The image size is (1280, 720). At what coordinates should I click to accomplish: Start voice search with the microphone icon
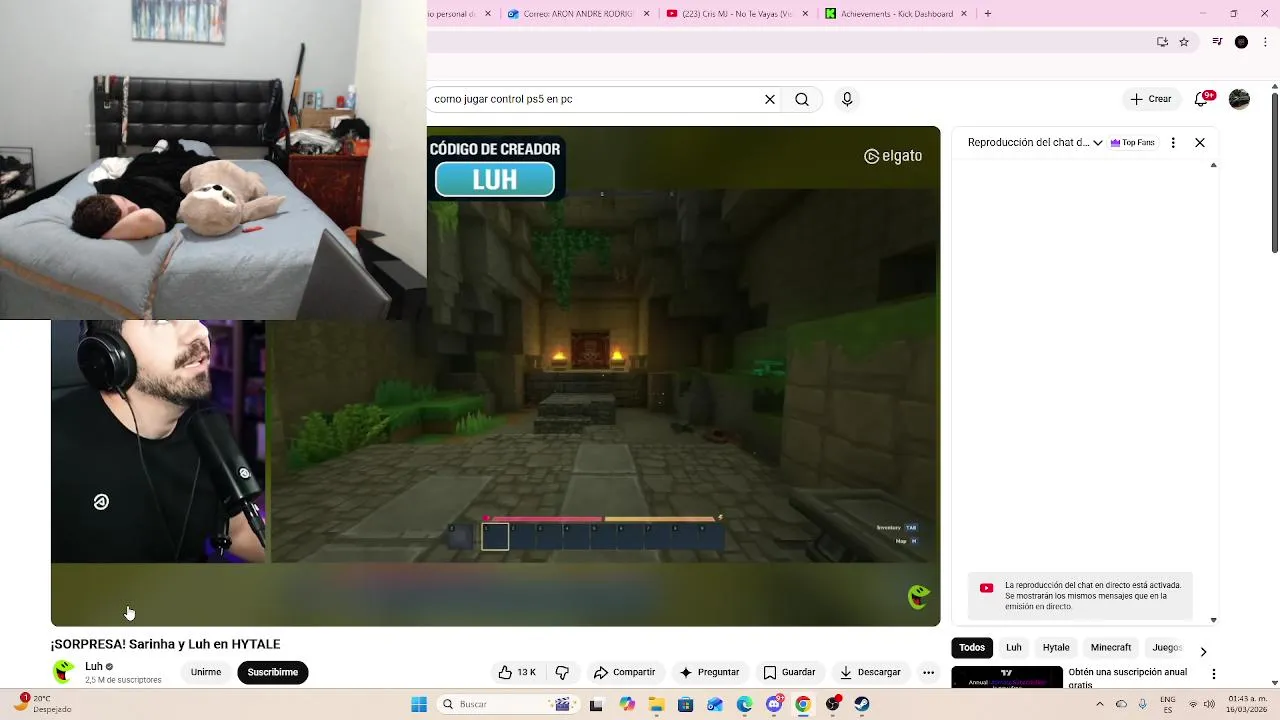847,99
